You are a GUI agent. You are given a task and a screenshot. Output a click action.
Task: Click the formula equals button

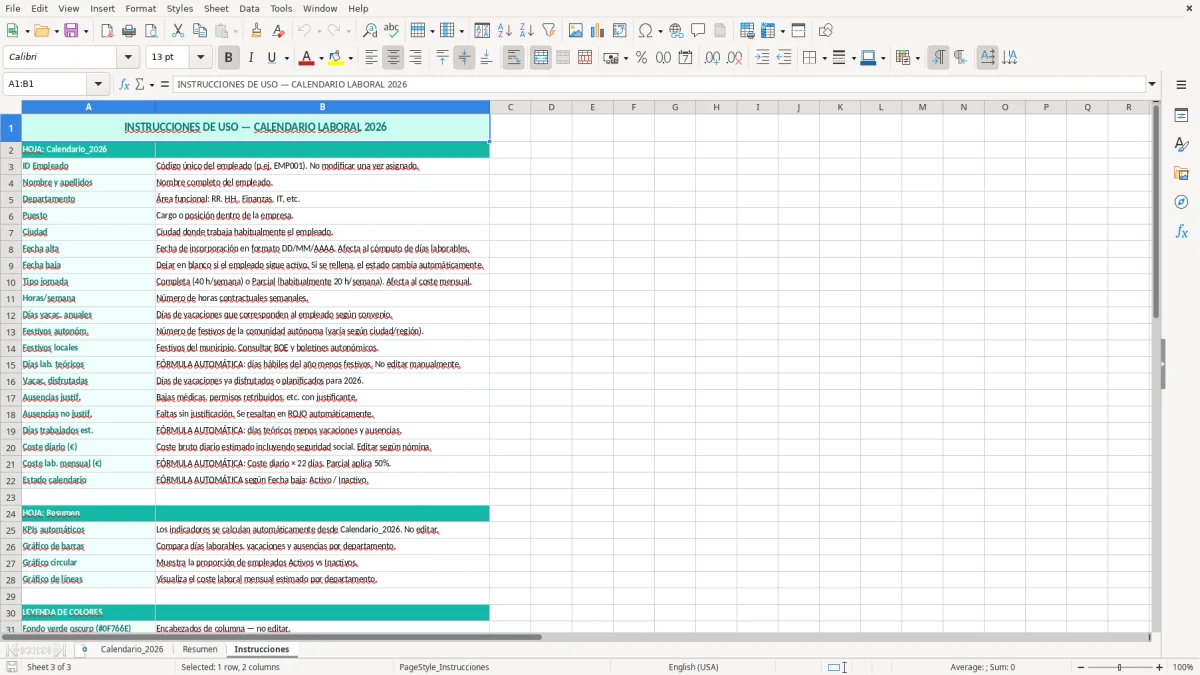[164, 84]
